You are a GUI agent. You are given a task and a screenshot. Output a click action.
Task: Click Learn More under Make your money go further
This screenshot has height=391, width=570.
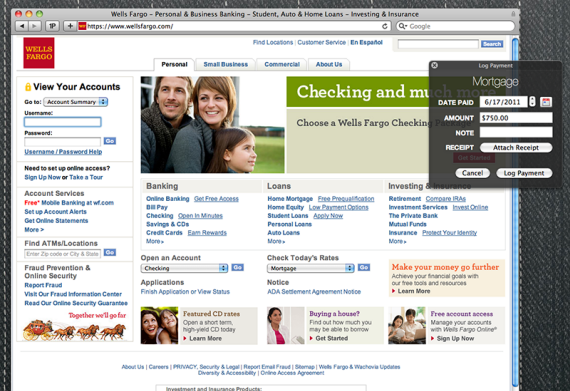[x=414, y=291]
